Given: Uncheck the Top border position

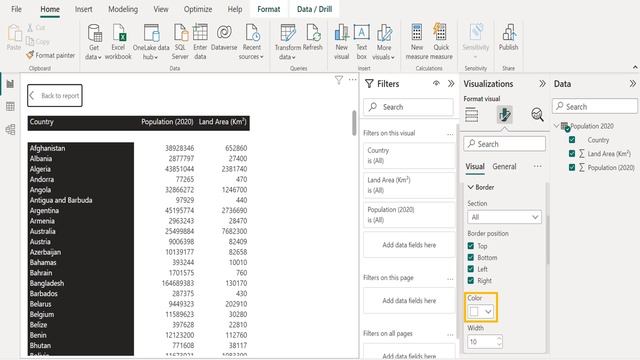Looking at the screenshot, I should pyautogui.click(x=471, y=246).
